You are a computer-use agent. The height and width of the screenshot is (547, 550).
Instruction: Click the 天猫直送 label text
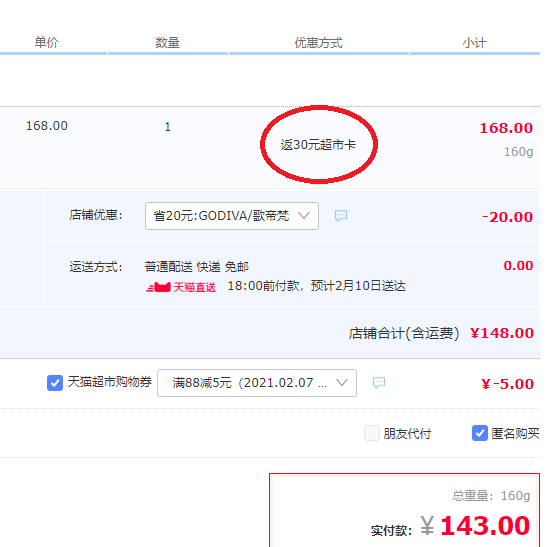tap(195, 287)
